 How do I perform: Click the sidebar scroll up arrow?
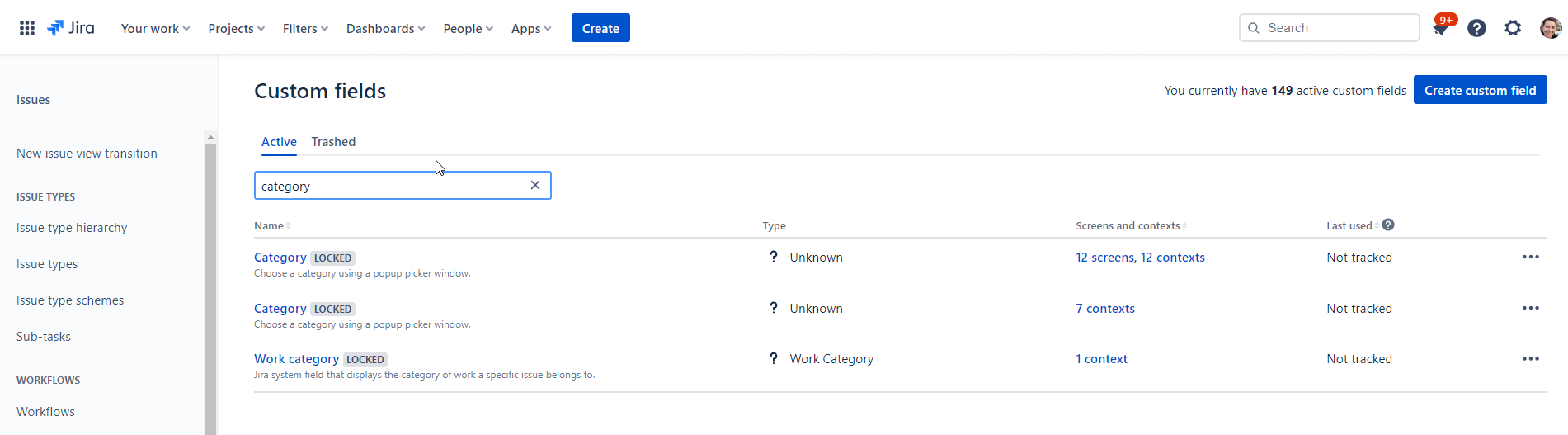tap(210, 136)
